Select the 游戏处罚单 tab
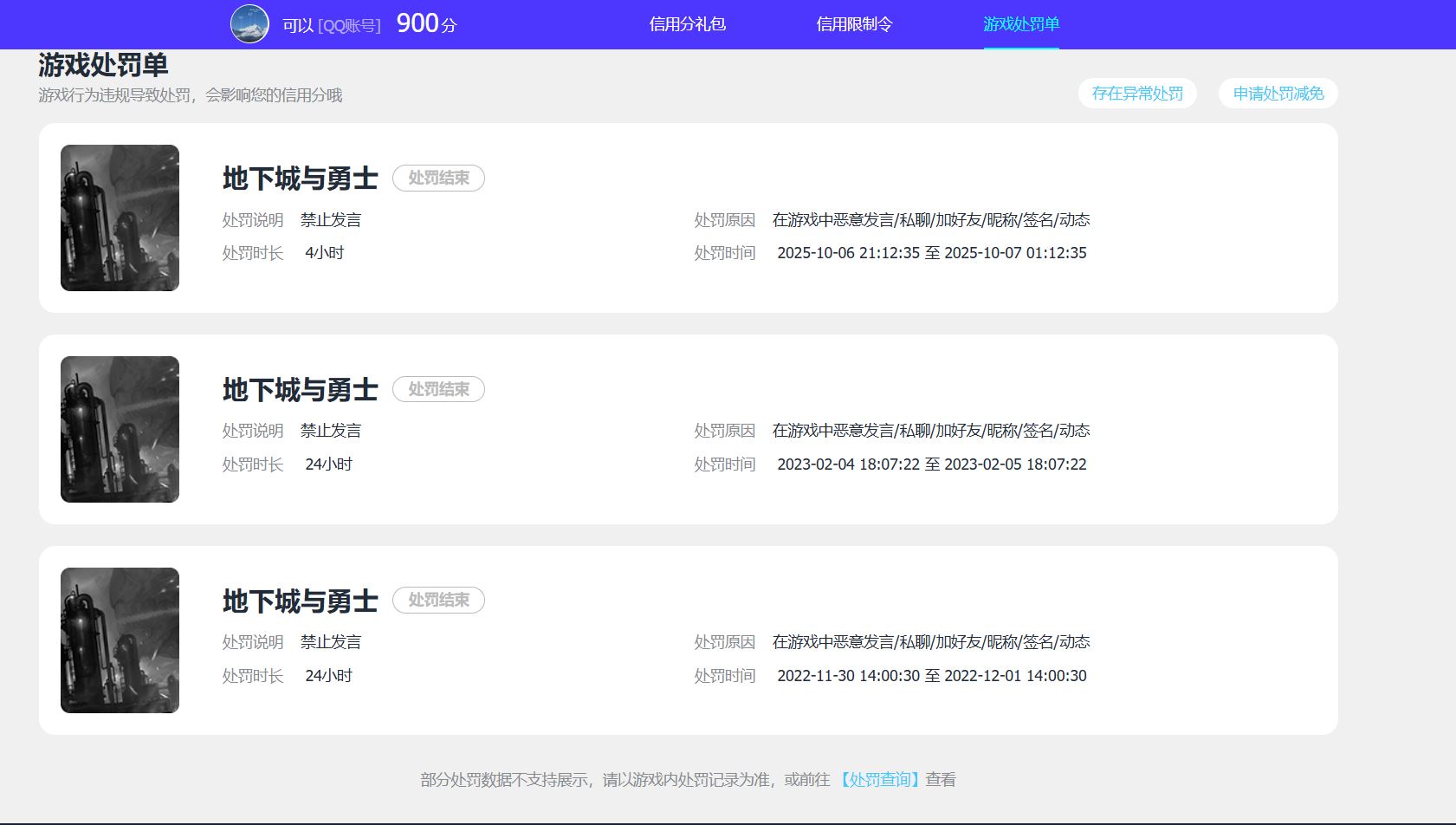The image size is (1456, 825). (1021, 24)
